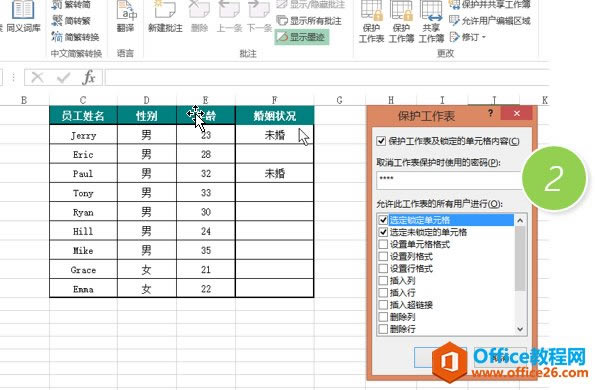Click the password field in the protect dialog
The width and height of the screenshot is (595, 390).
point(452,180)
